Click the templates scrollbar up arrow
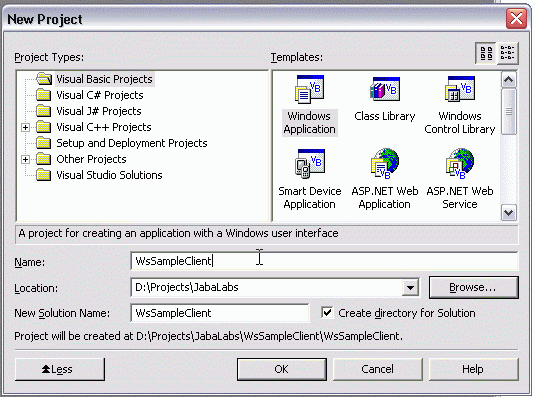535x397 pixels. tap(509, 80)
